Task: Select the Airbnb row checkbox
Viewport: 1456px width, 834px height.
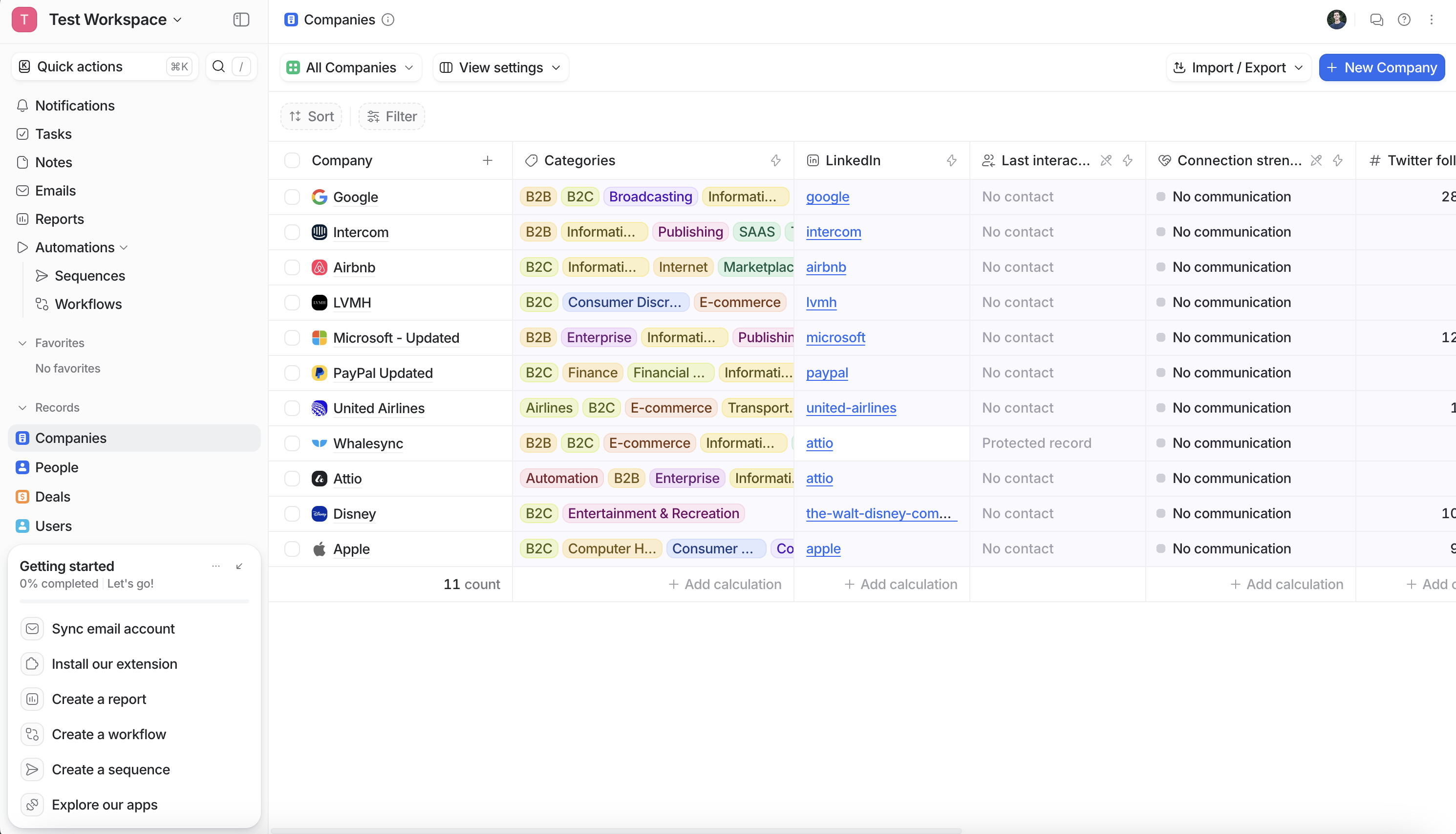Action: [x=292, y=267]
